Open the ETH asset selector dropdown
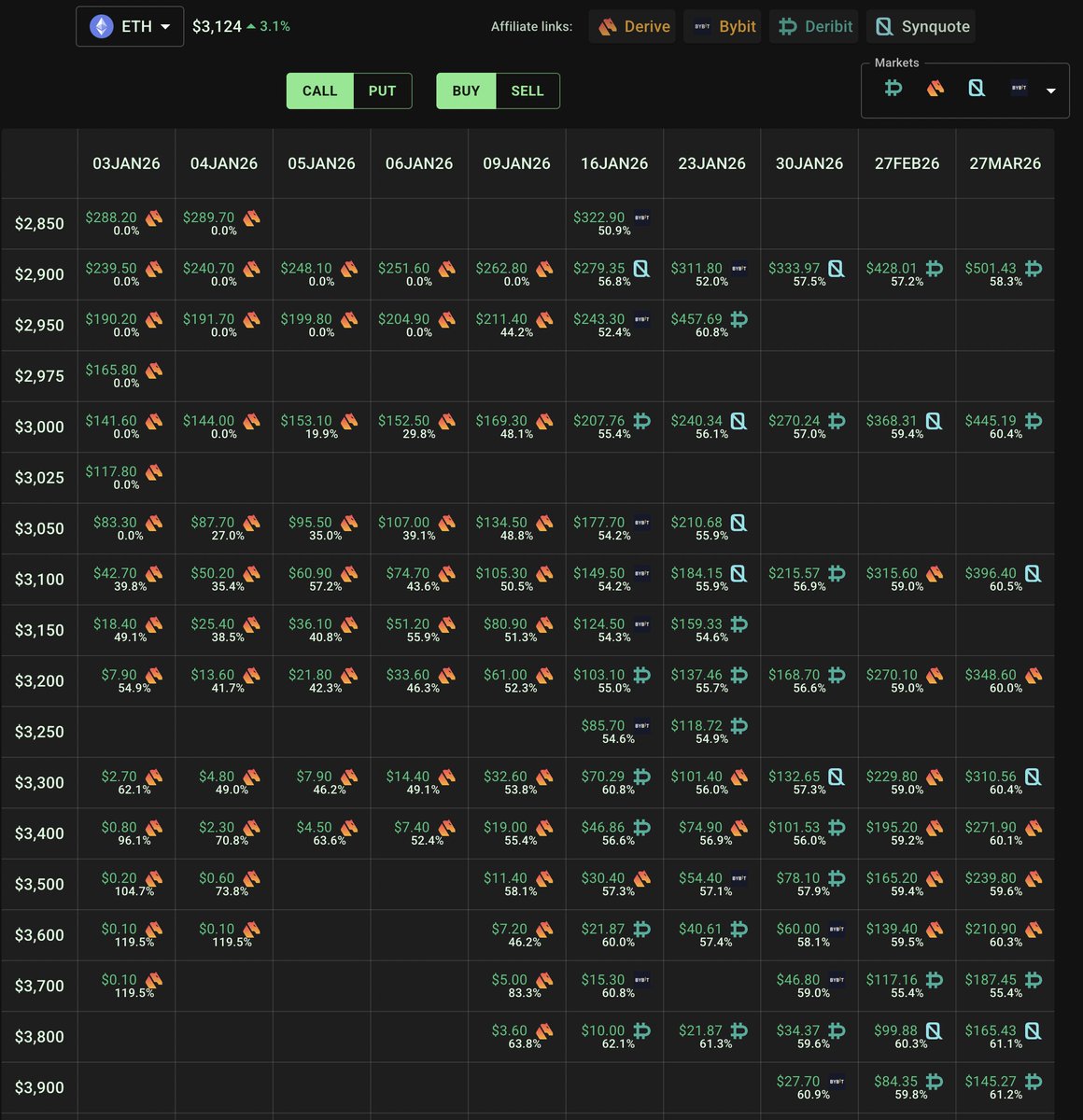1083x1120 pixels. click(130, 26)
